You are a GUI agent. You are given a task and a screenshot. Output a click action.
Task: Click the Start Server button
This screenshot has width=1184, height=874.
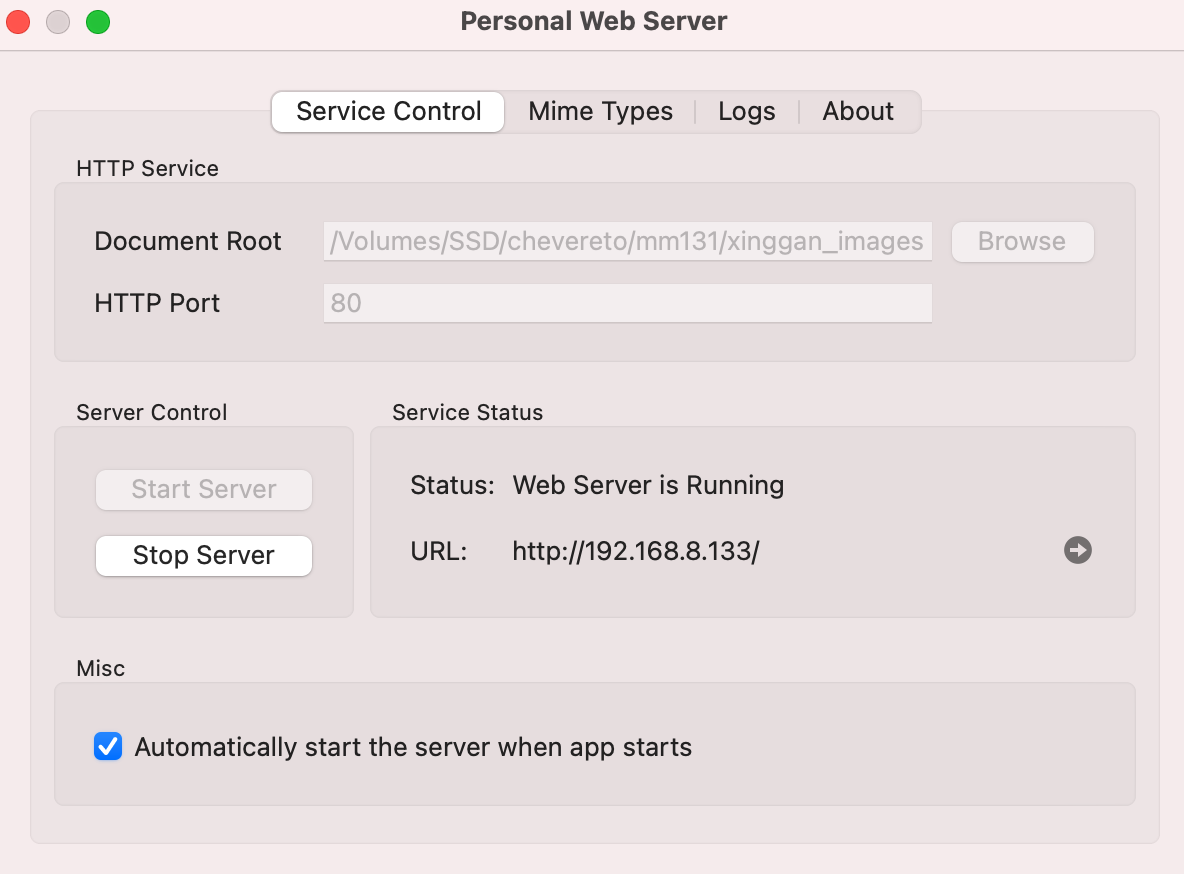[x=204, y=490]
